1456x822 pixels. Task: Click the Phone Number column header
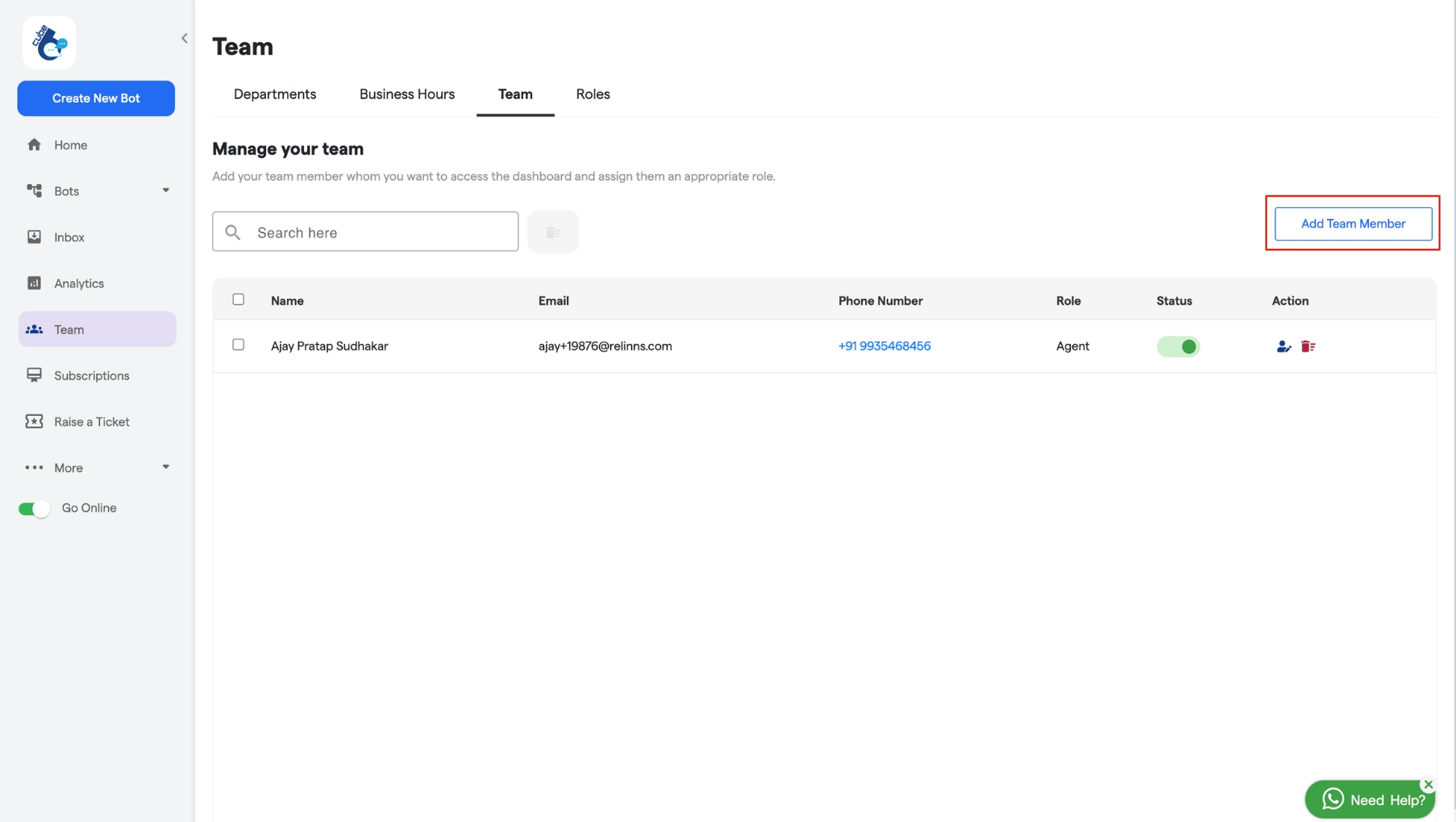click(x=880, y=301)
